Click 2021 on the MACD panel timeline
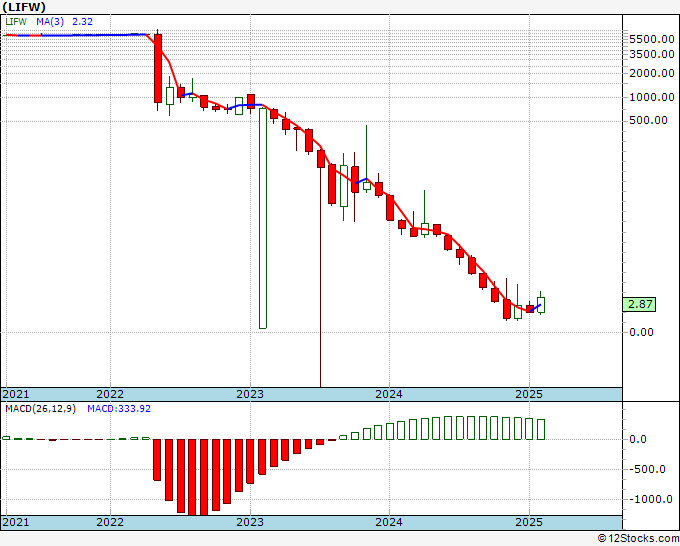This screenshot has height=546, width=680. point(16,522)
